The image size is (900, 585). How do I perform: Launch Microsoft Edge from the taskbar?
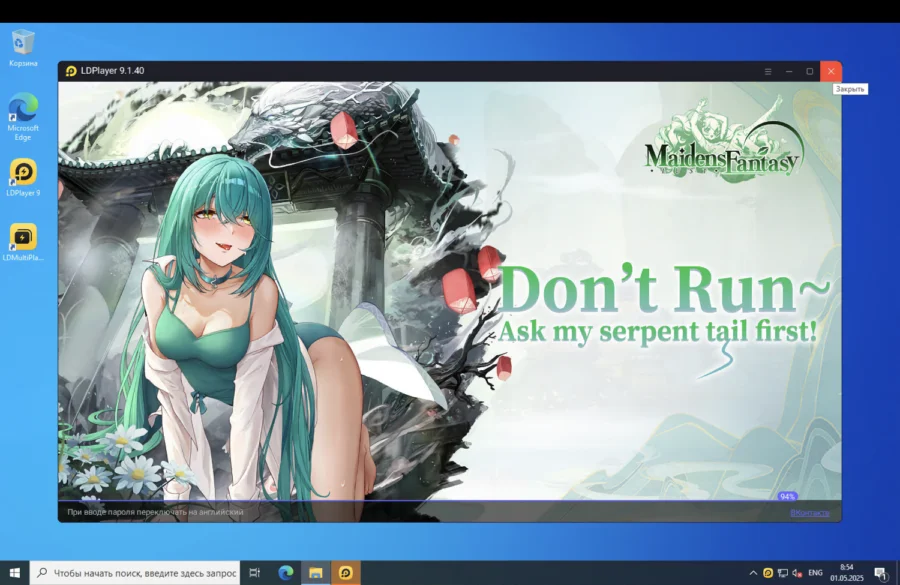[286, 572]
